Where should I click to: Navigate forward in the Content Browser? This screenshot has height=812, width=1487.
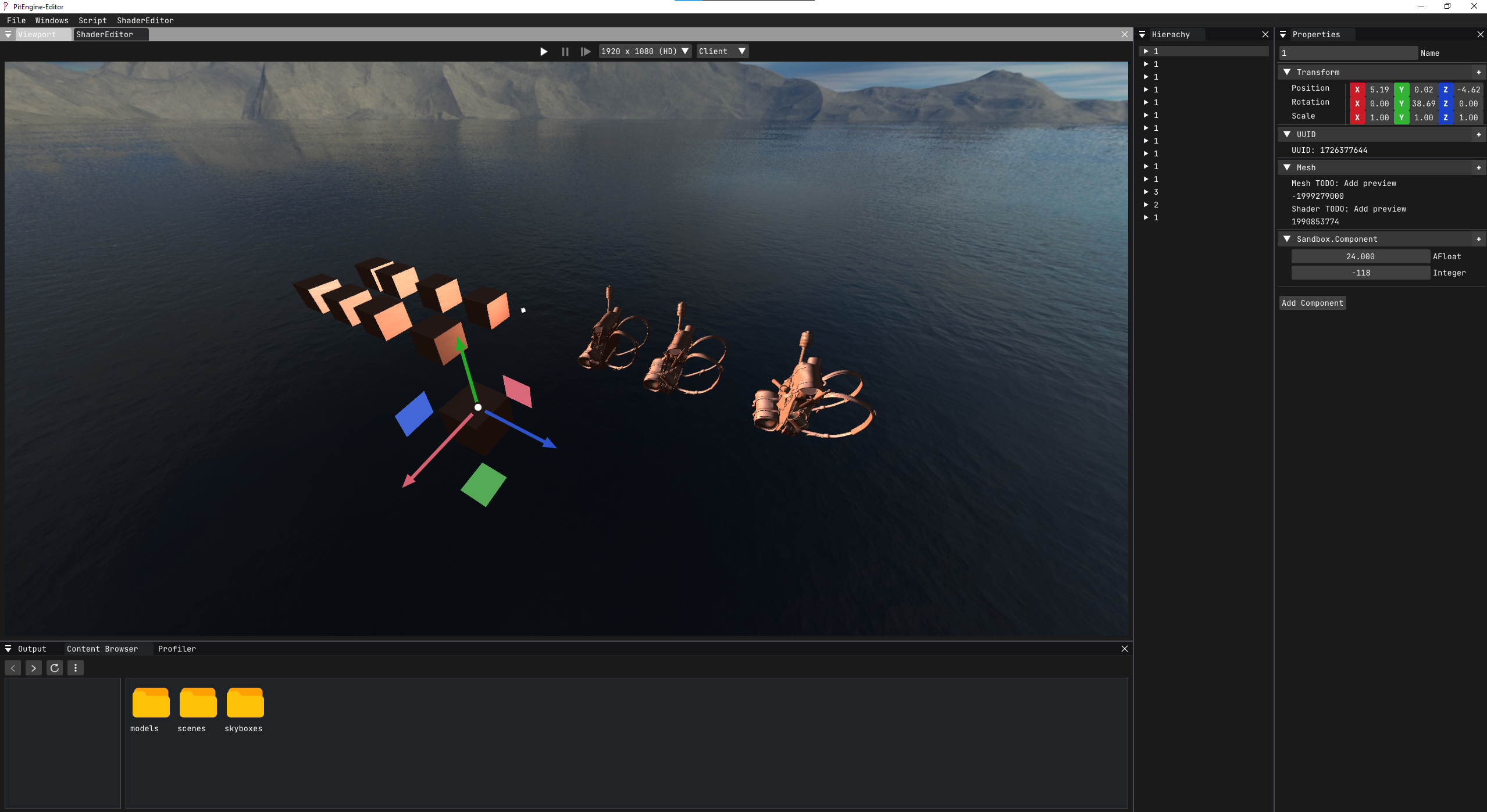(x=33, y=668)
